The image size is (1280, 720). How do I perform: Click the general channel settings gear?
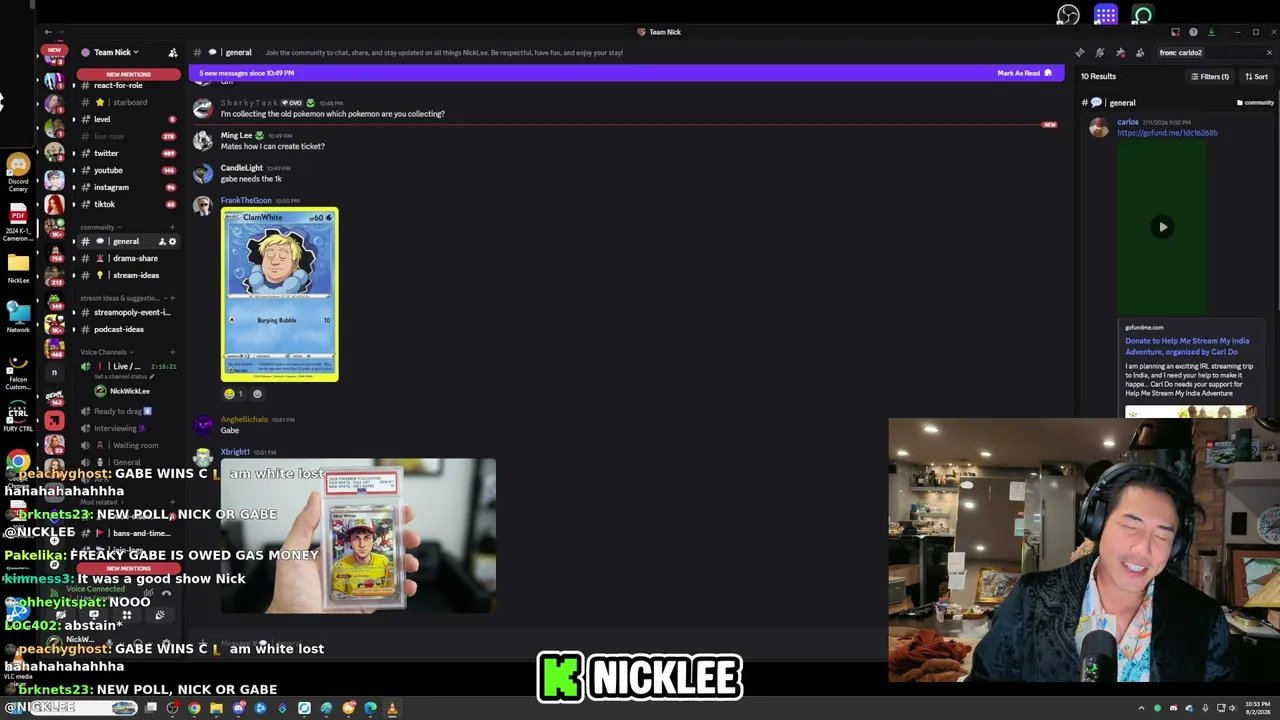point(172,241)
